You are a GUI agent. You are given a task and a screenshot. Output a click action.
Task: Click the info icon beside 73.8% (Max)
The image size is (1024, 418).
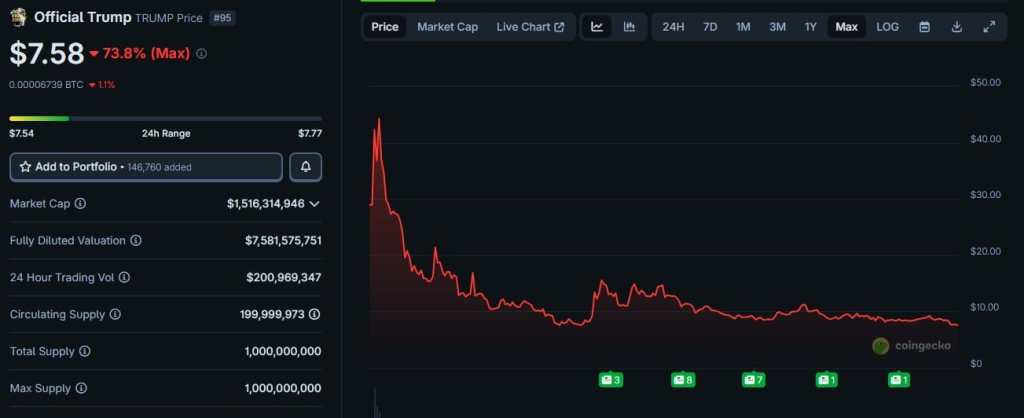coord(201,54)
